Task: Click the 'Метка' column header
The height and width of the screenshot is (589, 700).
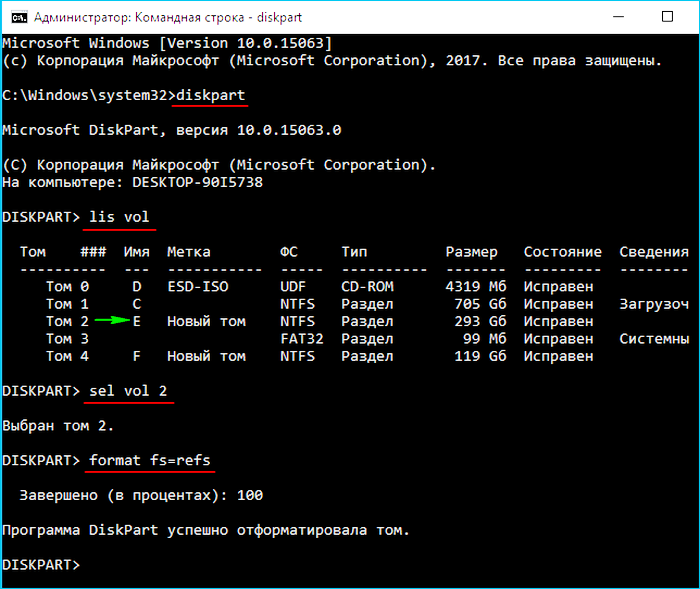Action: 188,252
